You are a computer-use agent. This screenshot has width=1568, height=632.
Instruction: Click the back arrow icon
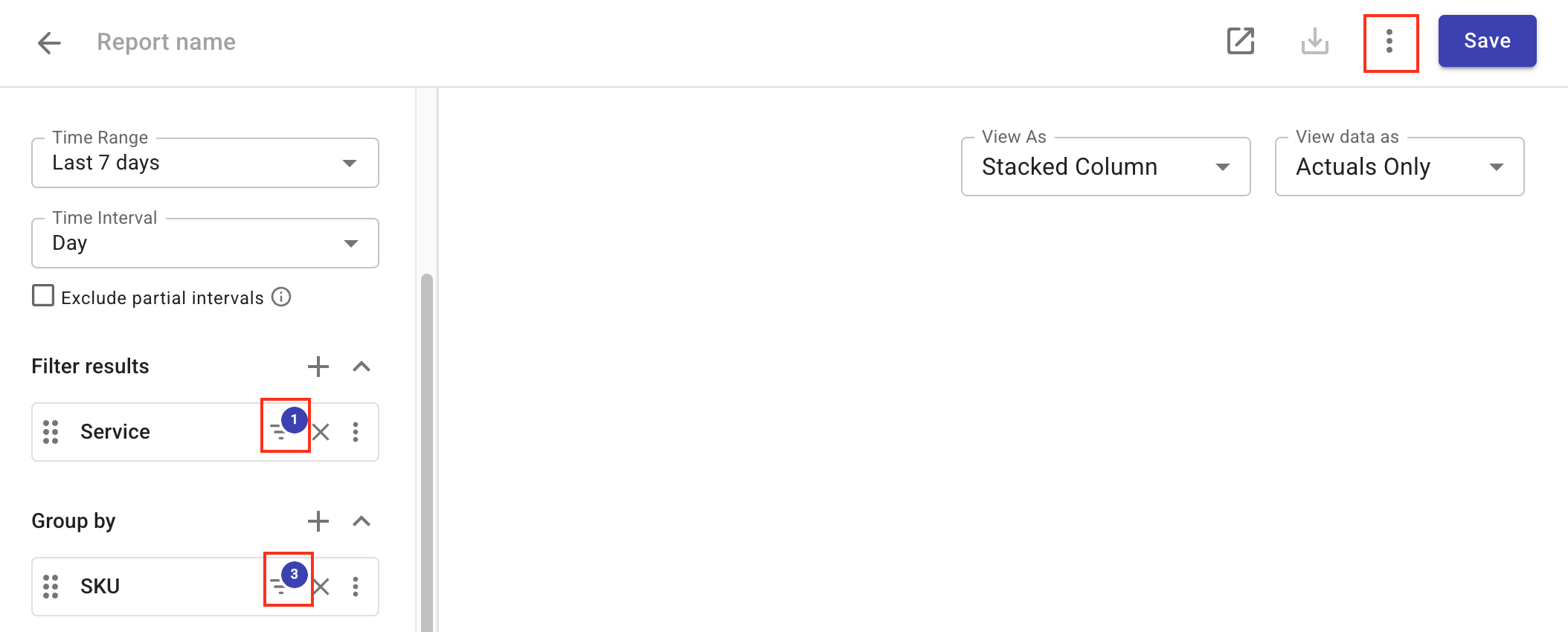pos(49,42)
